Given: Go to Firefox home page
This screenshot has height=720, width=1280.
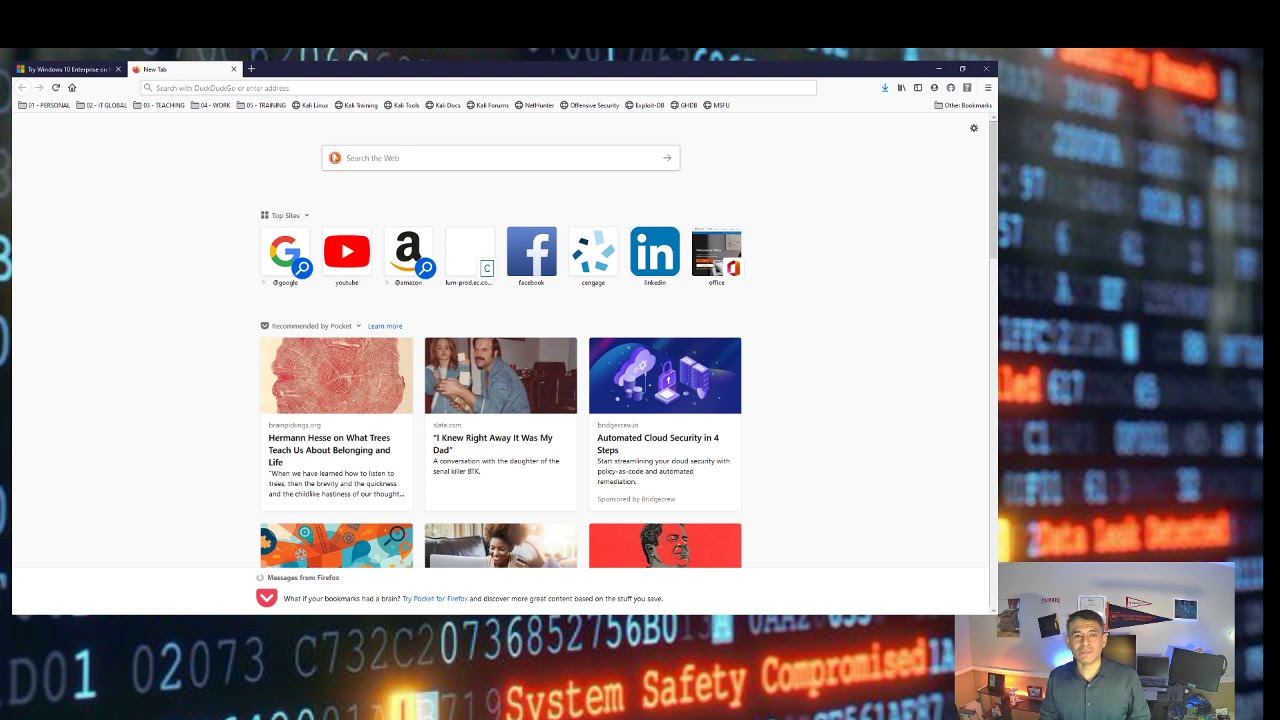Looking at the screenshot, I should [x=72, y=88].
